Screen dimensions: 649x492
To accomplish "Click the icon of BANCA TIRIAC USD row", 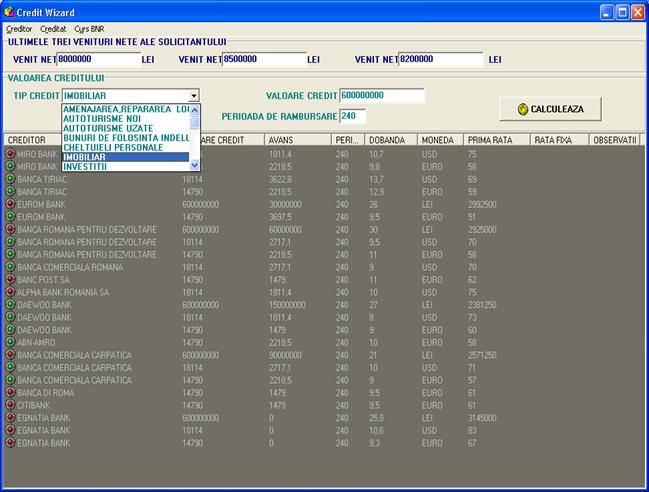I will pyautogui.click(x=10, y=179).
